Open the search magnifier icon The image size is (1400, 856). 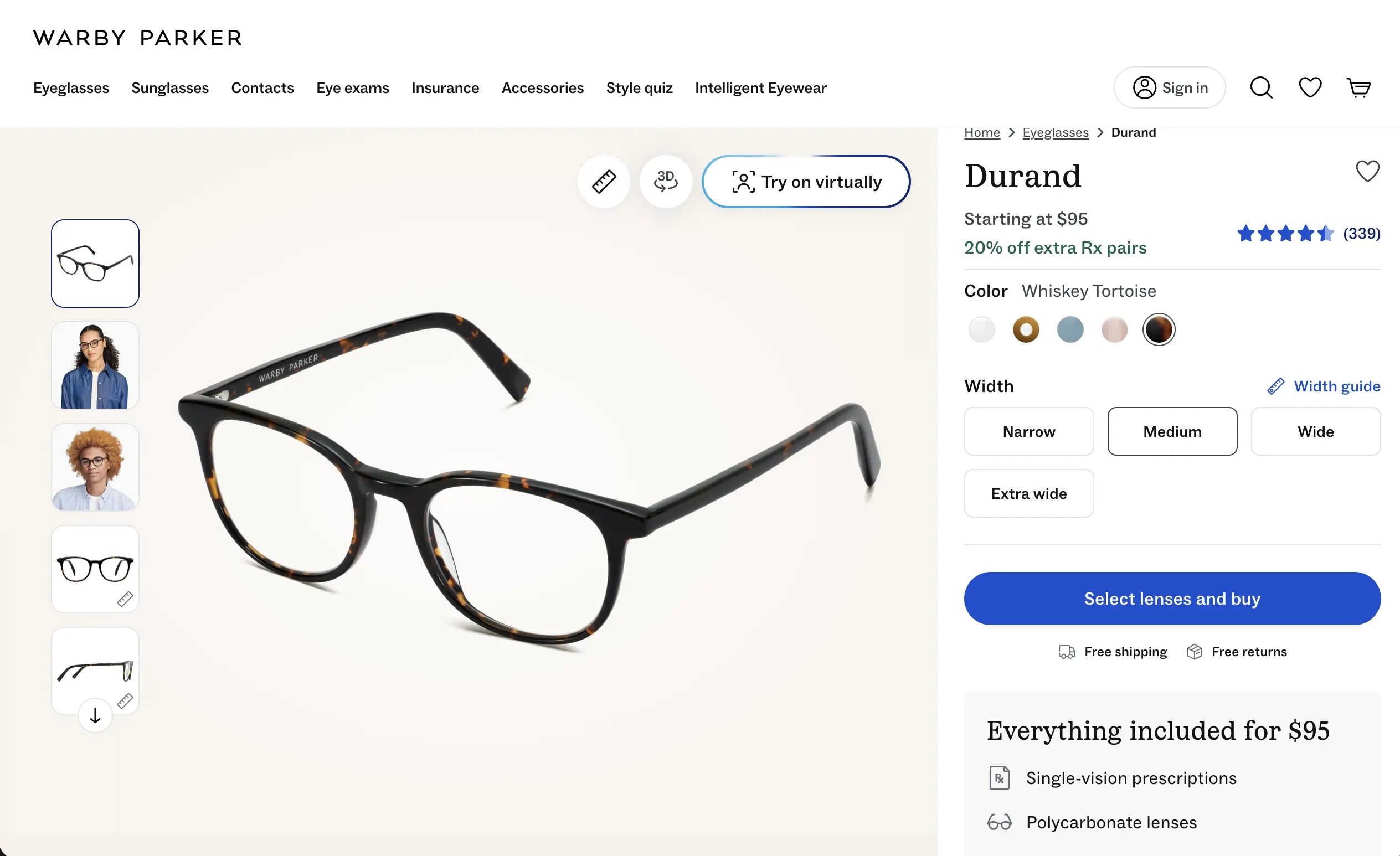(x=1261, y=88)
